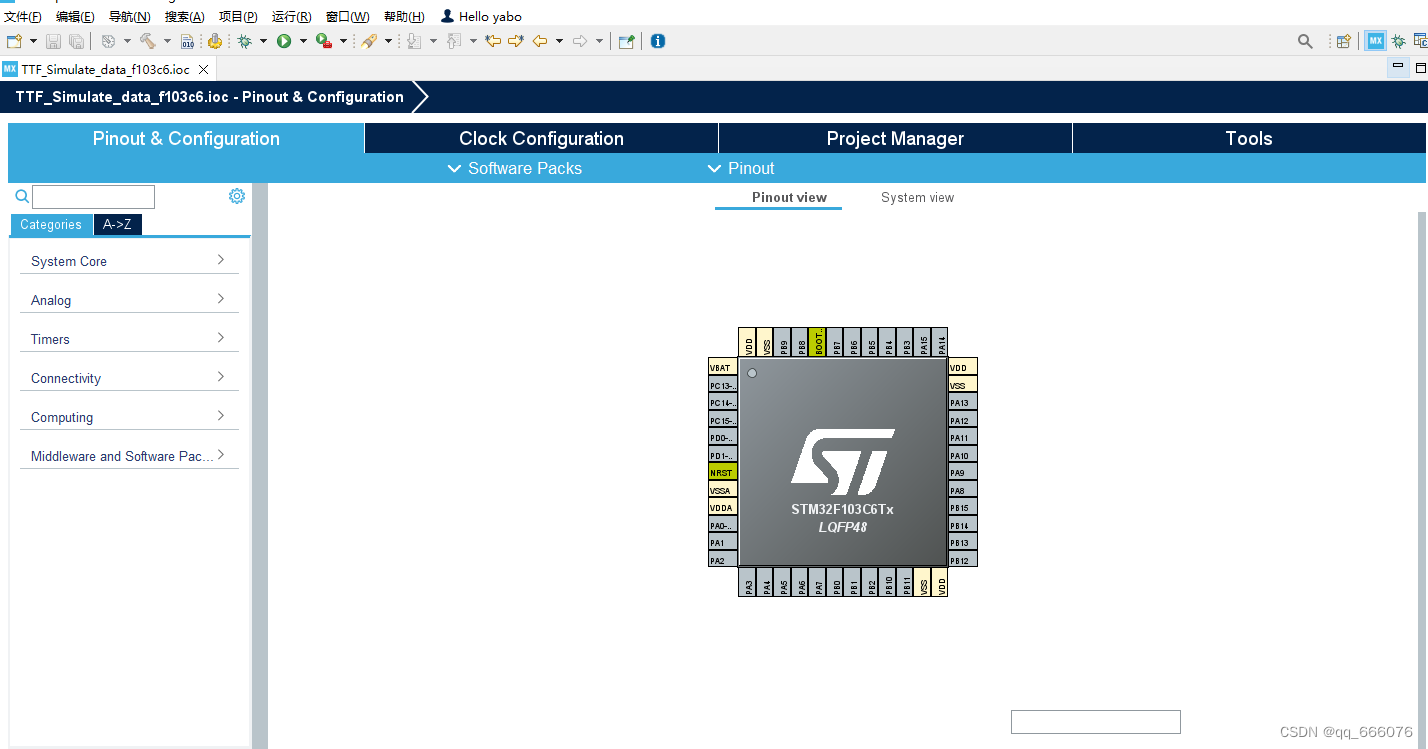Toggle the NRST pin signal
This screenshot has height=749, width=1428.
tap(722, 470)
